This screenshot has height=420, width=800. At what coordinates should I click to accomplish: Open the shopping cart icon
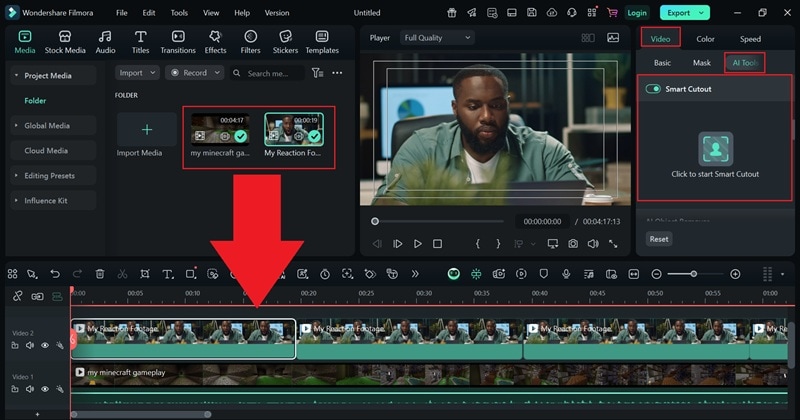pyautogui.click(x=612, y=13)
